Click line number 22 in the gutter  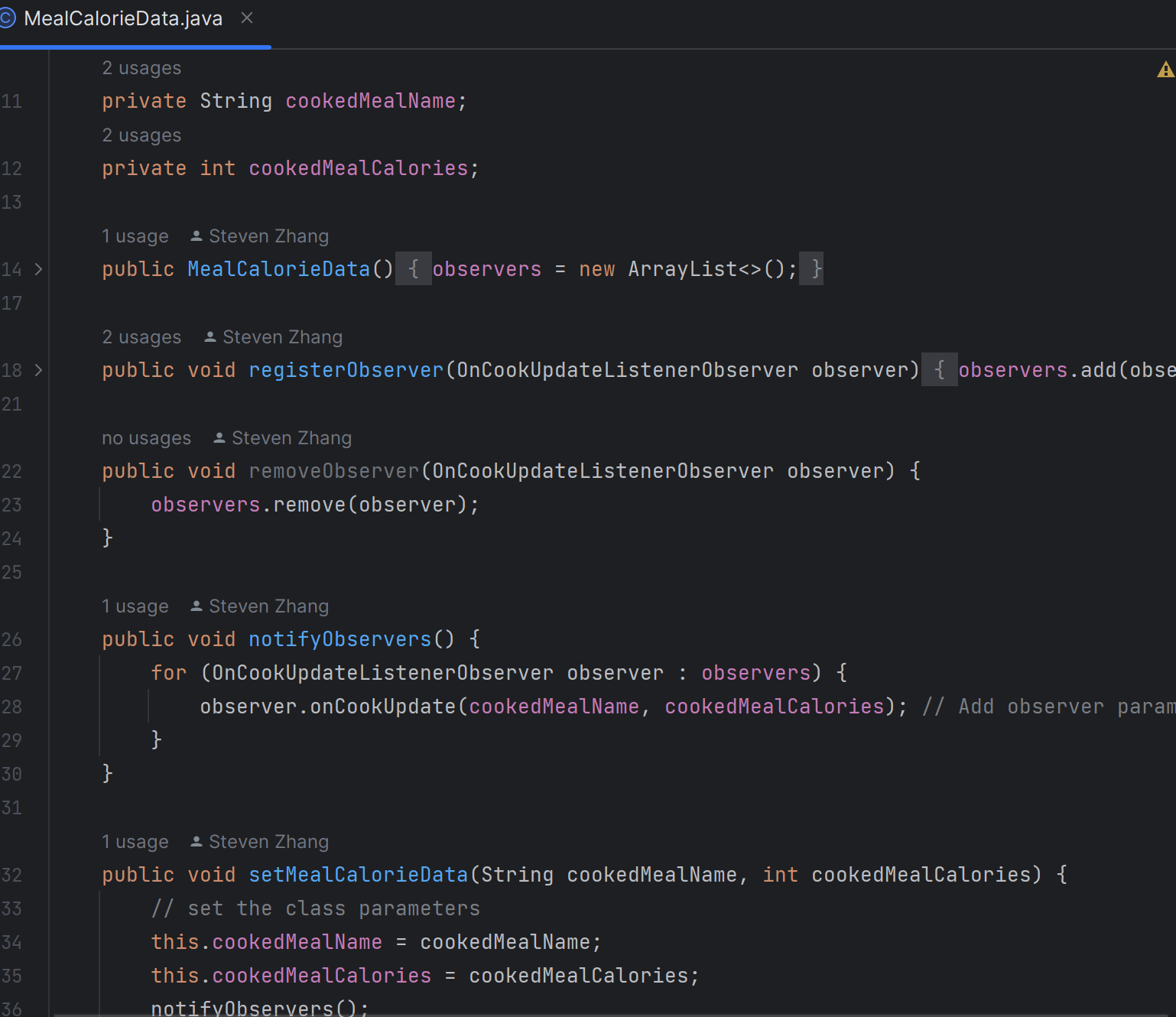coord(11,471)
